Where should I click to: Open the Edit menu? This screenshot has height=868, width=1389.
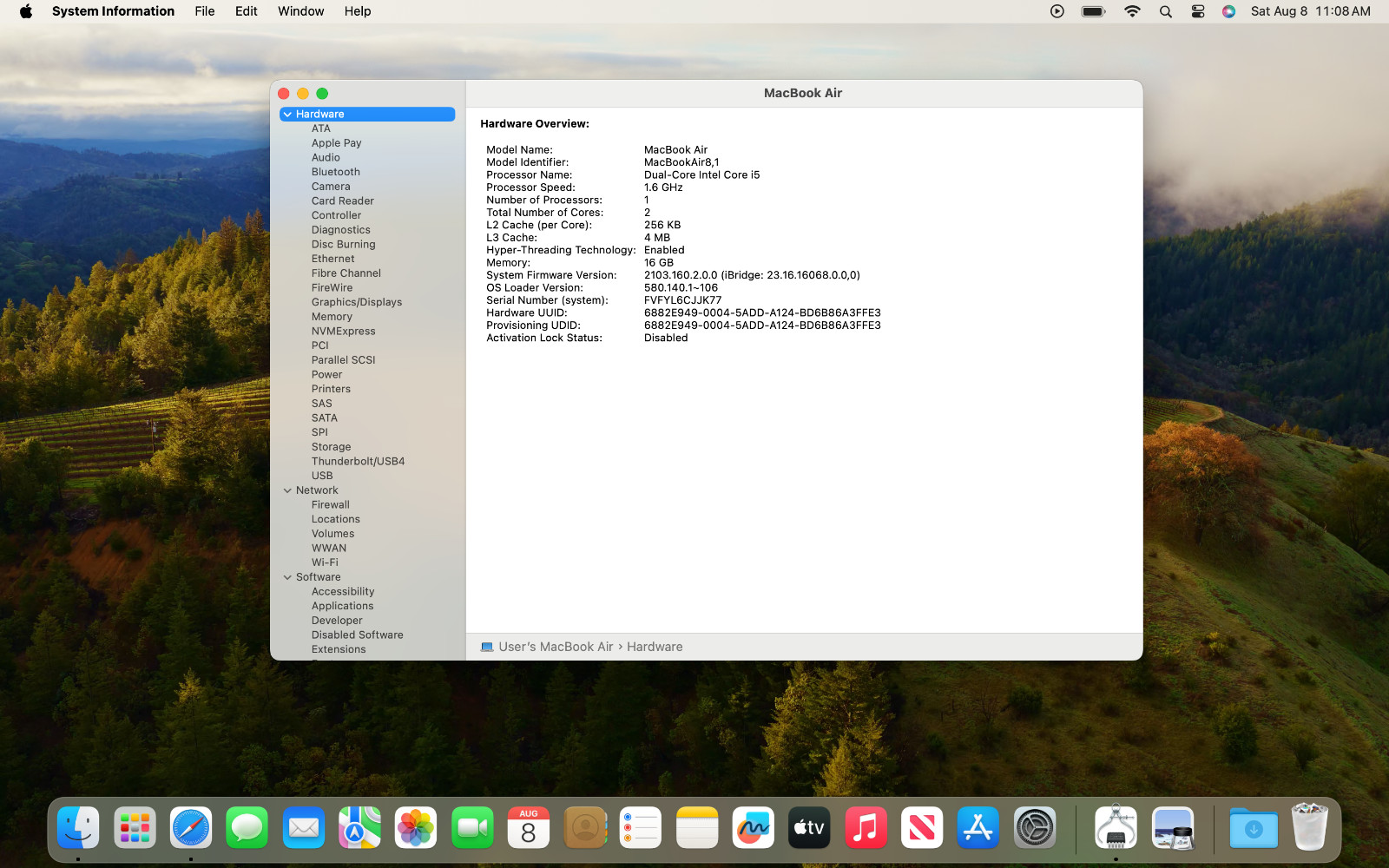click(x=247, y=11)
